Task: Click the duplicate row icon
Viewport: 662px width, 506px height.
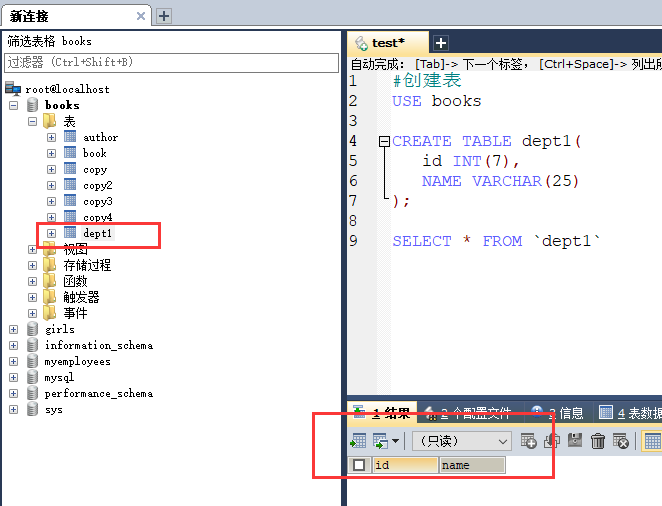Action: click(552, 441)
